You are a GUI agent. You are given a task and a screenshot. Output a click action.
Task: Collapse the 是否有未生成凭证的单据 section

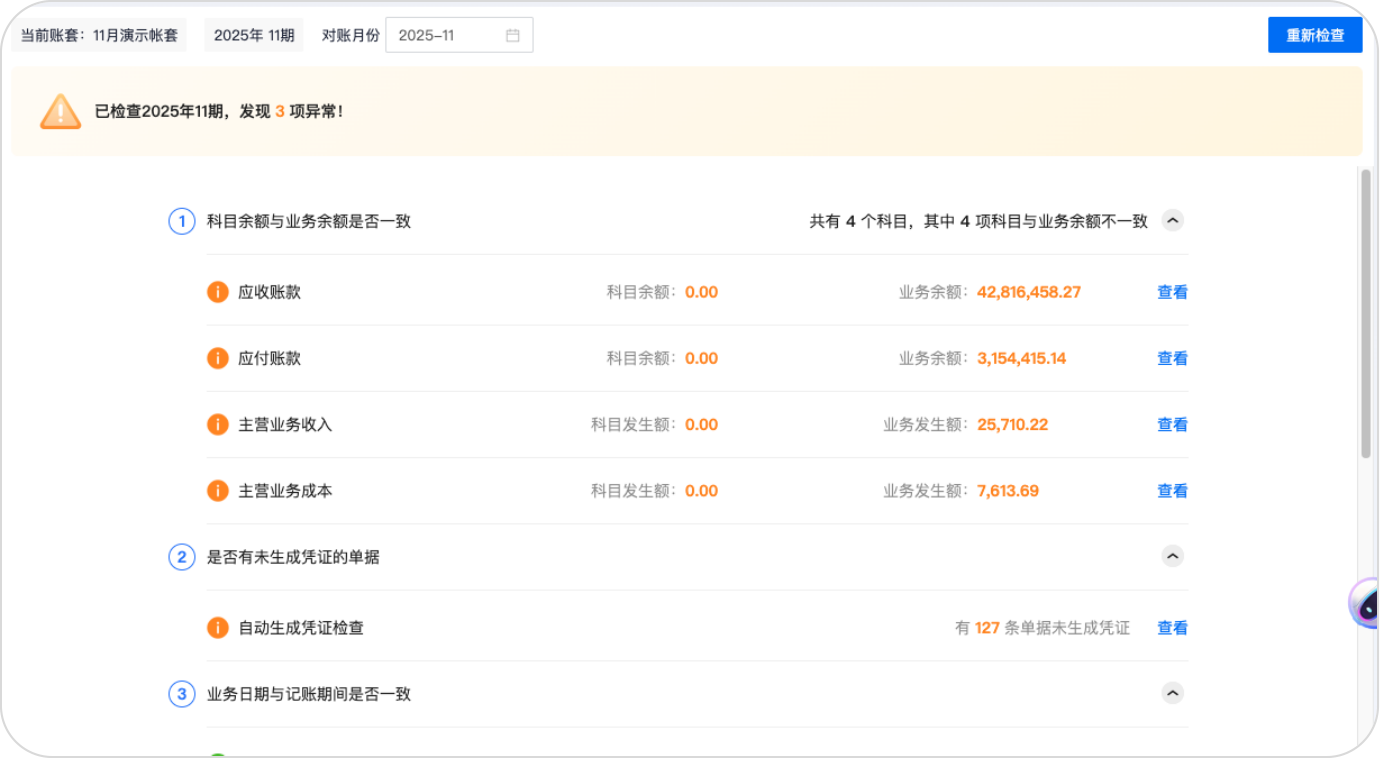click(1173, 557)
